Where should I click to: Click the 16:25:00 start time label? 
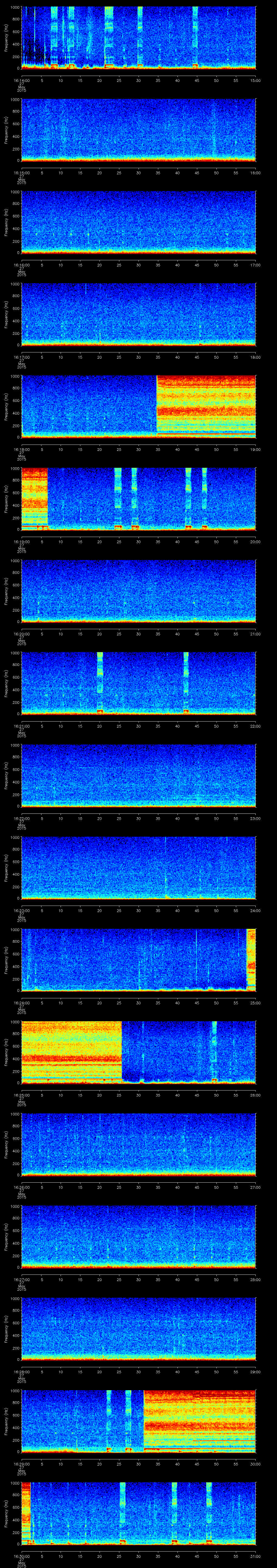click(x=21, y=1095)
